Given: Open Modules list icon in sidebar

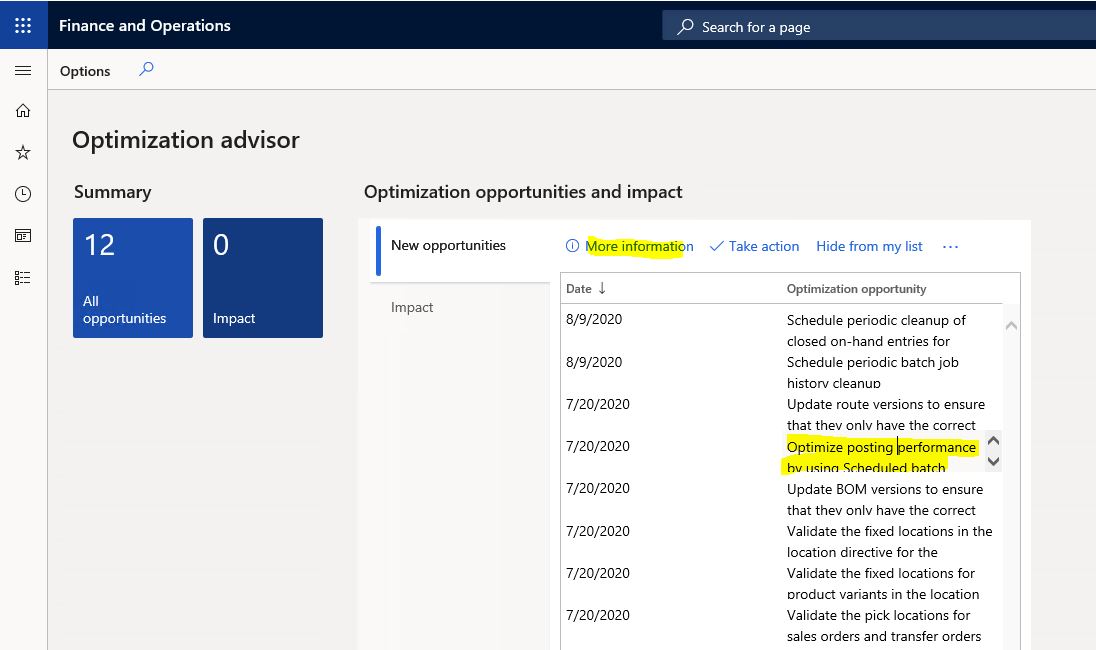Looking at the screenshot, I should point(23,277).
